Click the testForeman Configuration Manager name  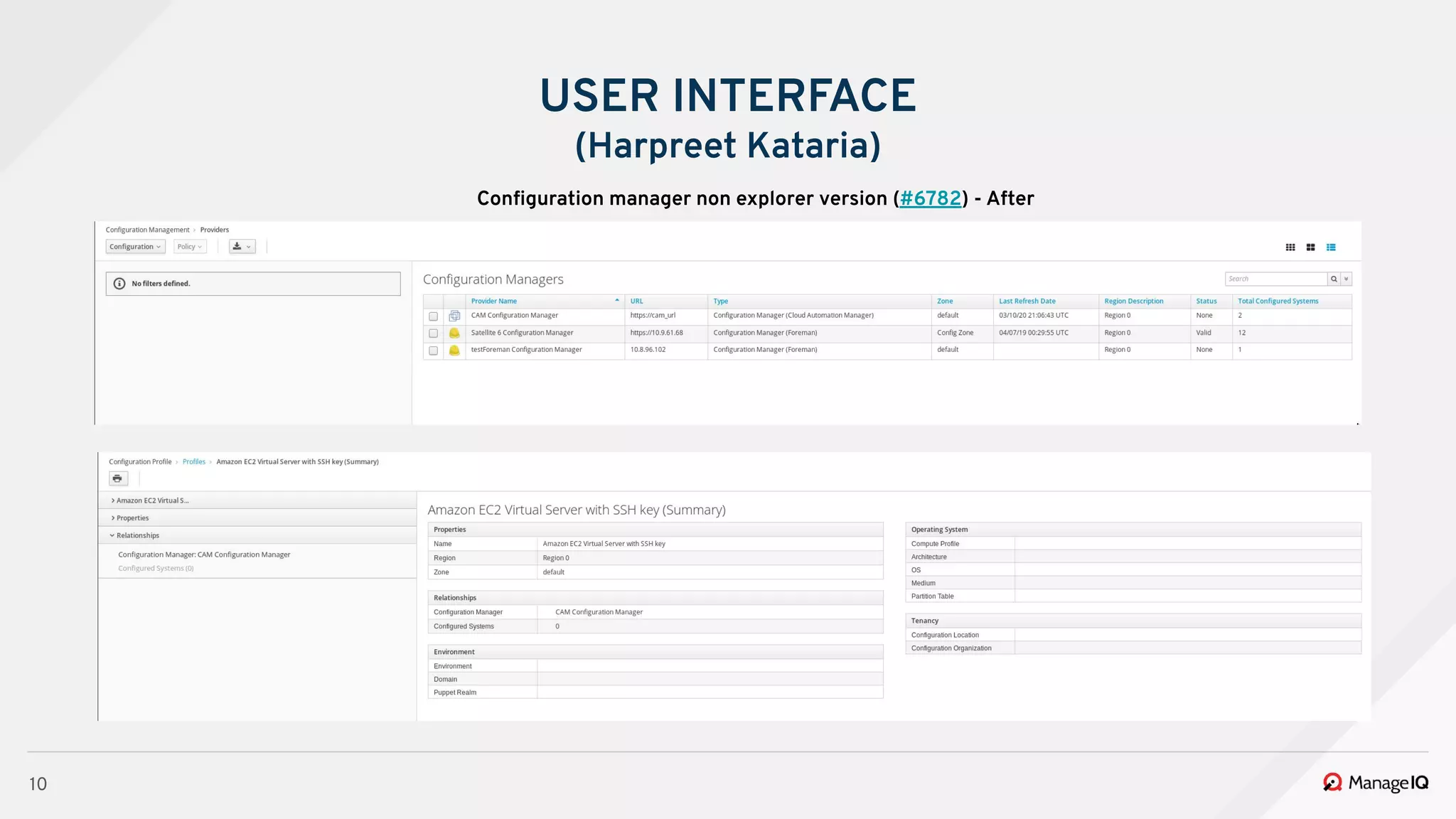(526, 350)
